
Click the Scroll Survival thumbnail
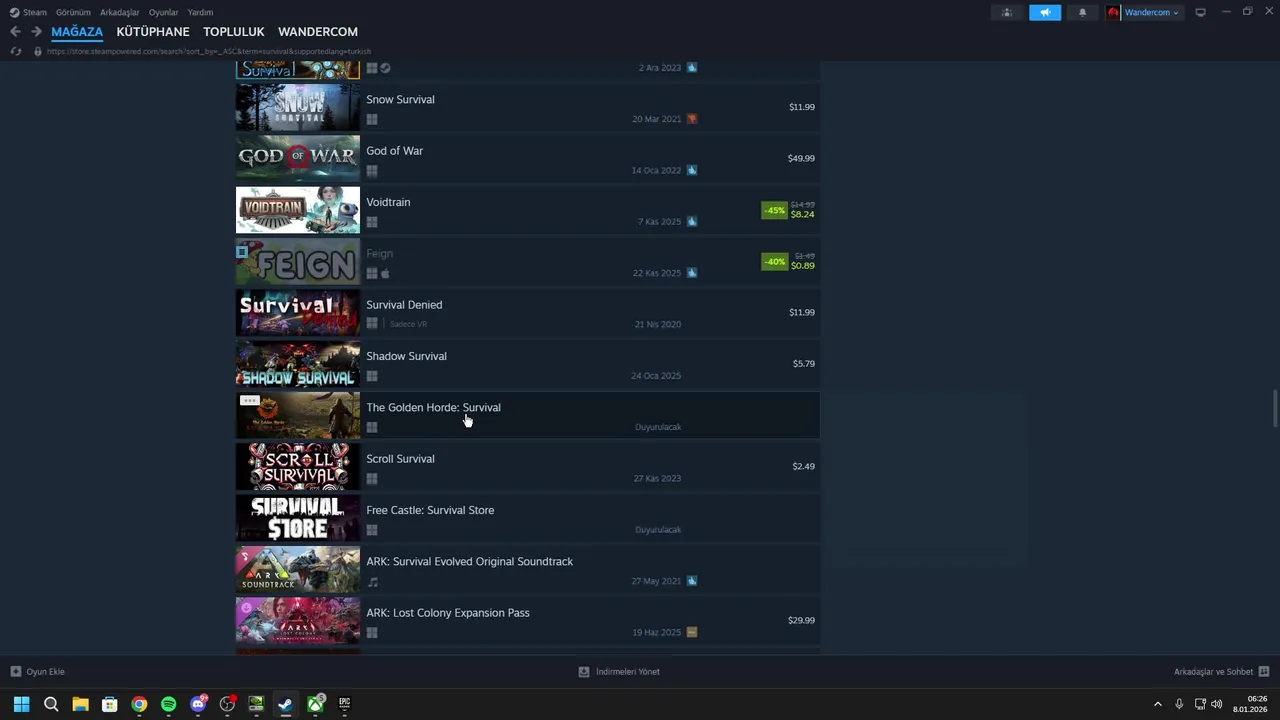298,467
